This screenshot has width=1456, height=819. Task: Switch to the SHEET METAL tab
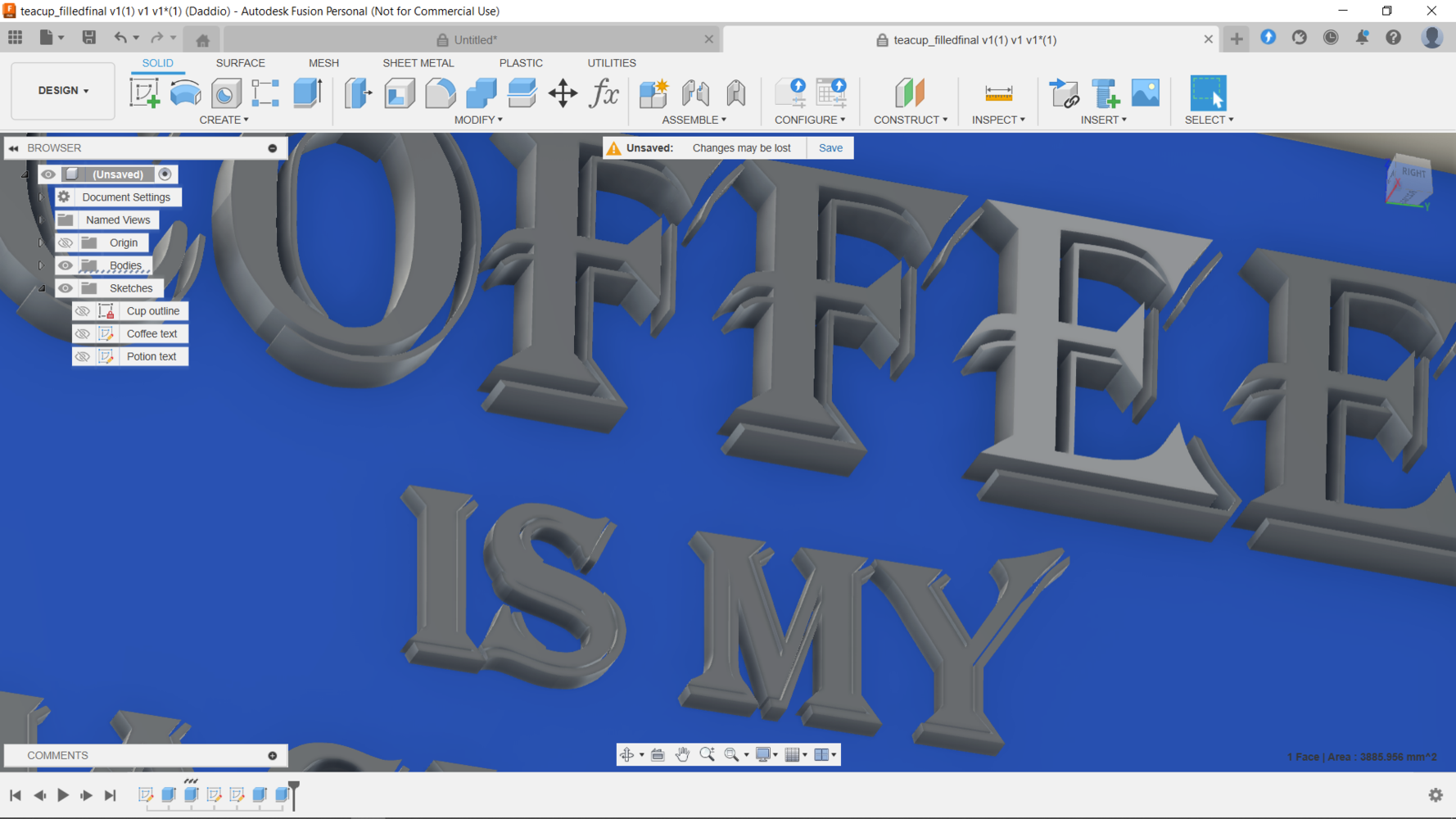coord(418,63)
